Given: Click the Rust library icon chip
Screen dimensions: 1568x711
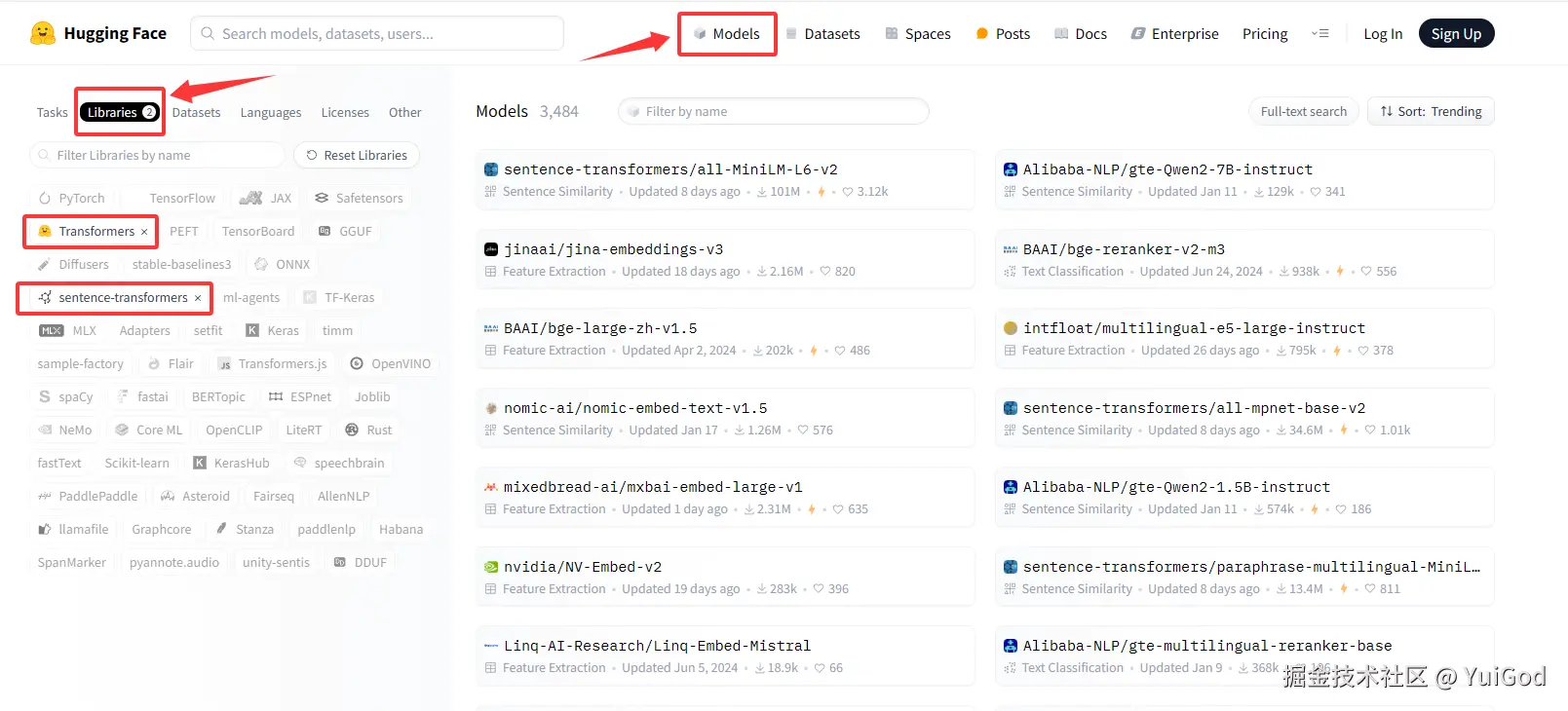Looking at the screenshot, I should pos(369,430).
